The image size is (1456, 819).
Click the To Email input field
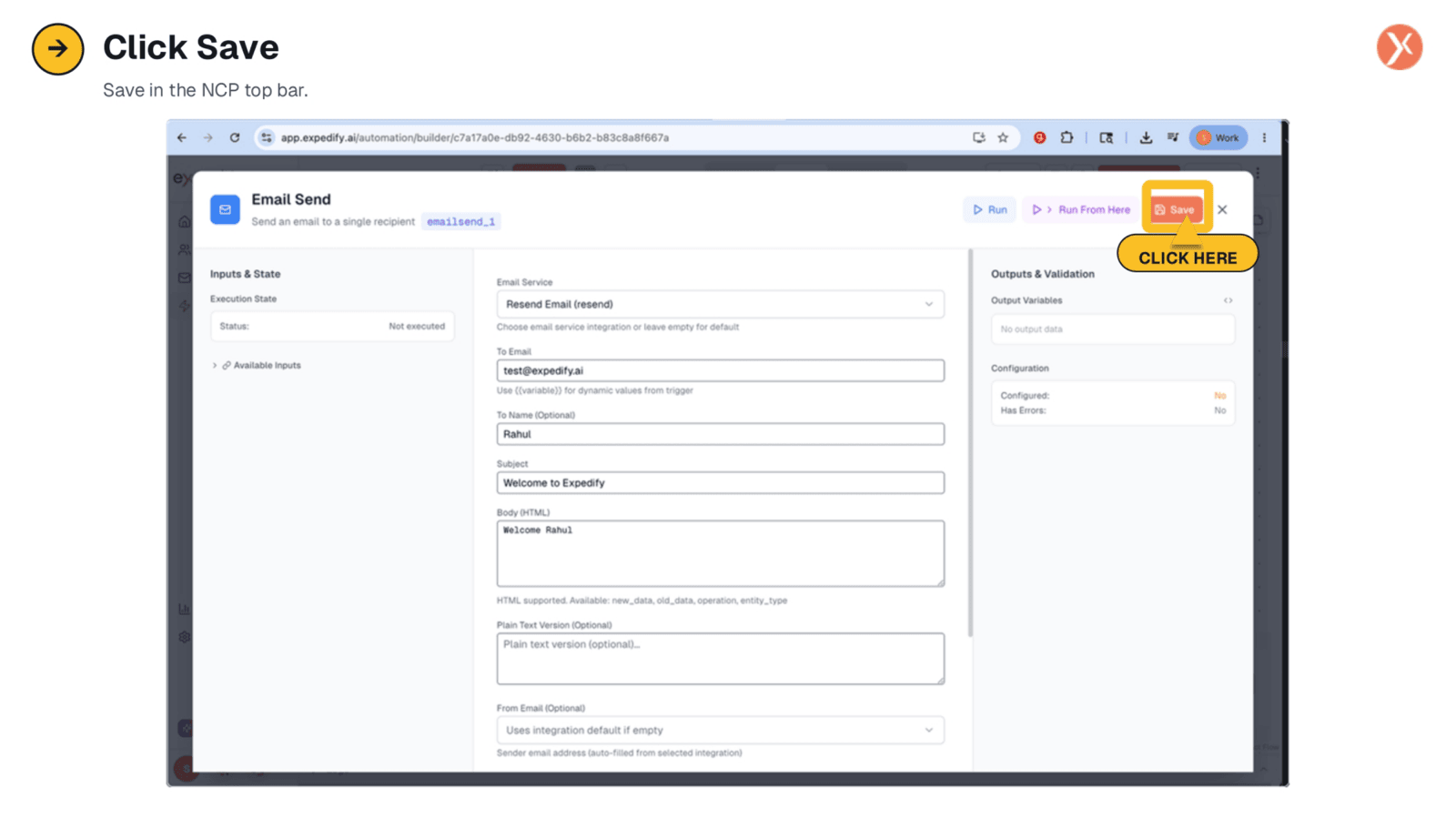point(720,370)
